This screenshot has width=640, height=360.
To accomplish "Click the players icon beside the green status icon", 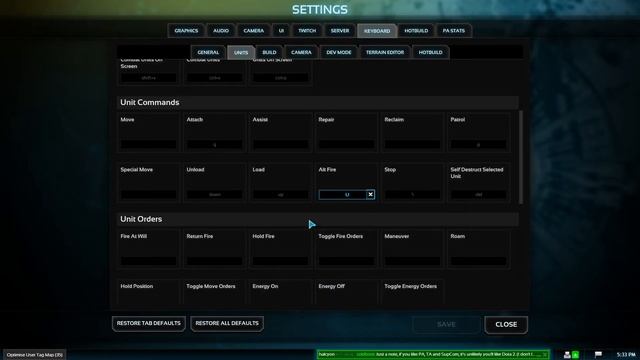I will (x=567, y=355).
